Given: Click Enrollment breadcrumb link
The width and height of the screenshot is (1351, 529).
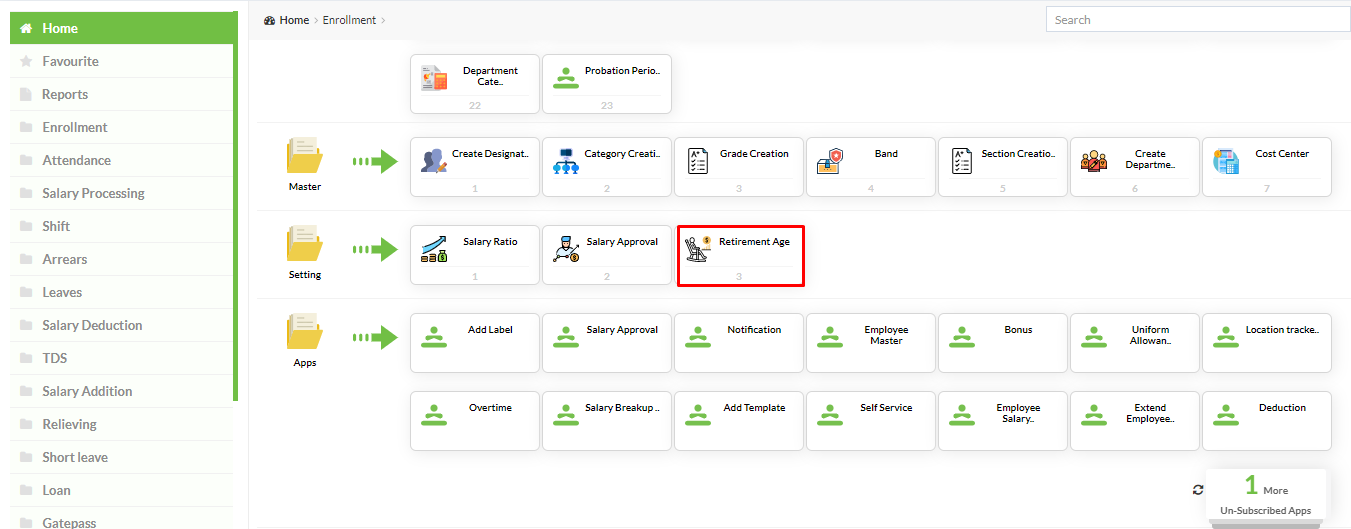Looking at the screenshot, I should 349,20.
